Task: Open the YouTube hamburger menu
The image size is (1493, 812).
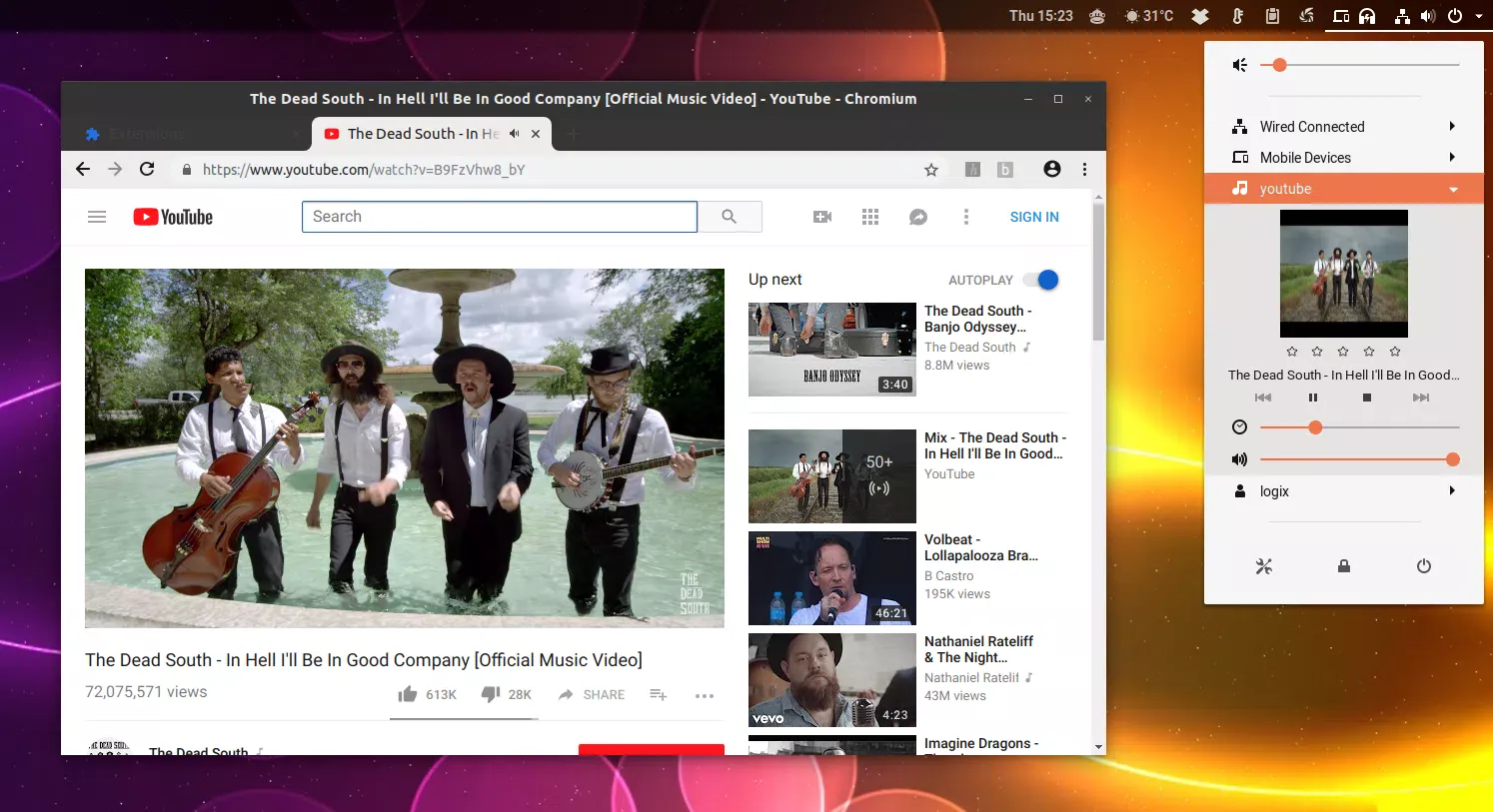Action: tap(97, 216)
